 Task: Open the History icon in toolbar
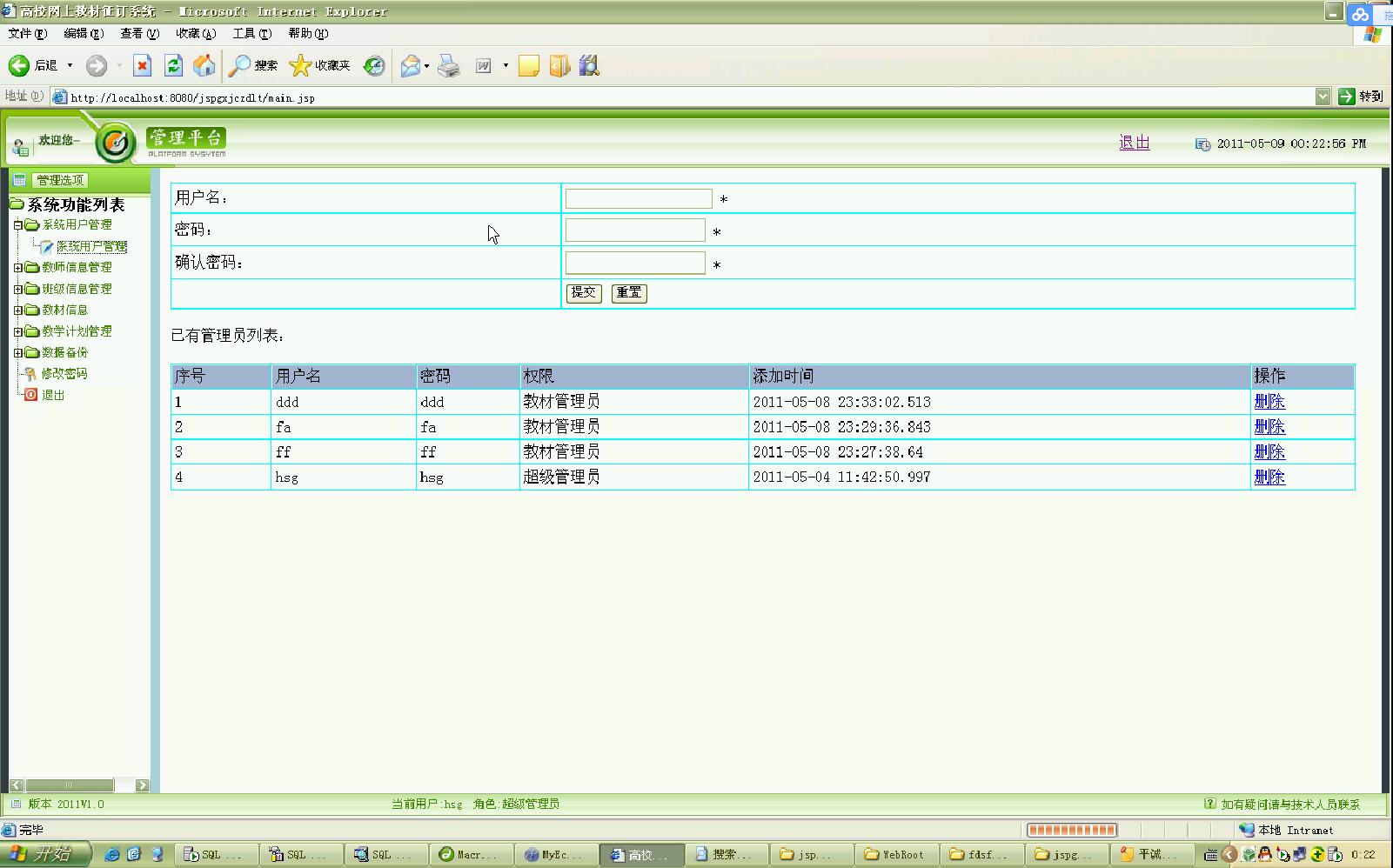click(374, 65)
